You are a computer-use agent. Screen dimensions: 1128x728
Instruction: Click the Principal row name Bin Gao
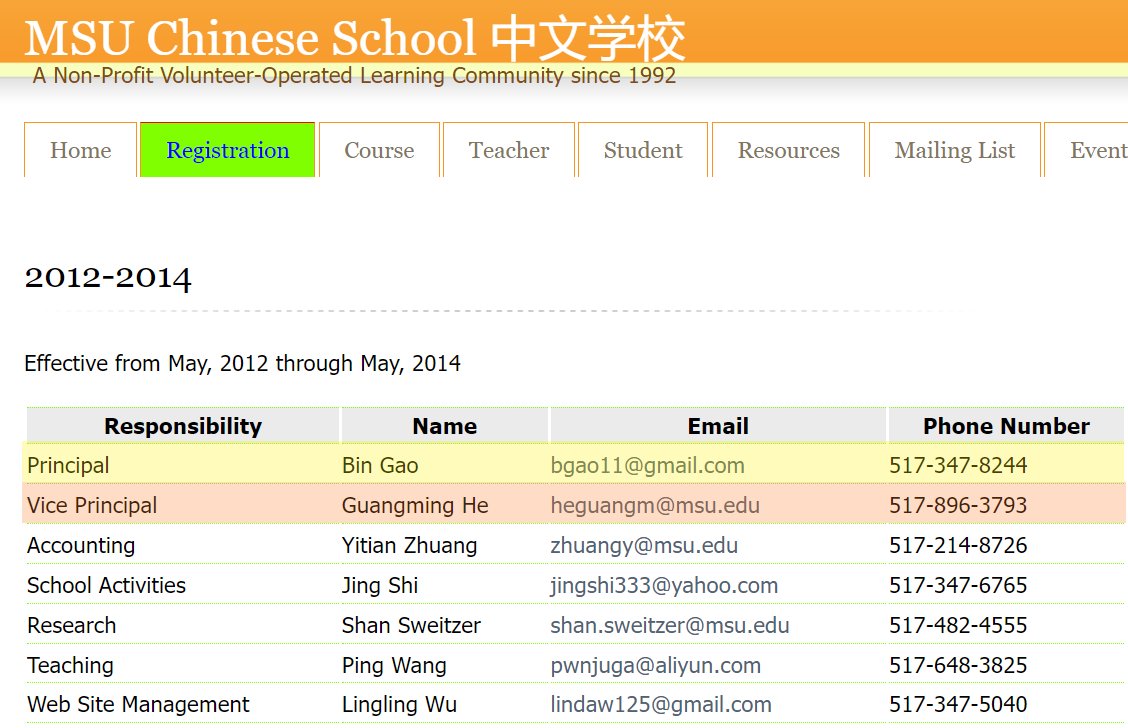pyautogui.click(x=380, y=465)
